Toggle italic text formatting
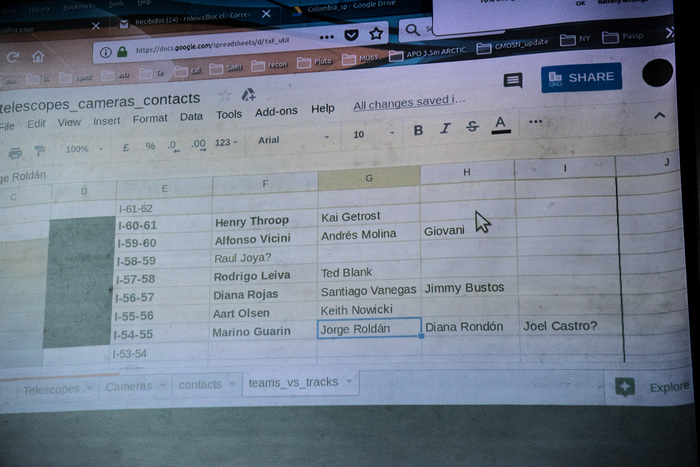The height and width of the screenshot is (467, 700). [x=445, y=128]
